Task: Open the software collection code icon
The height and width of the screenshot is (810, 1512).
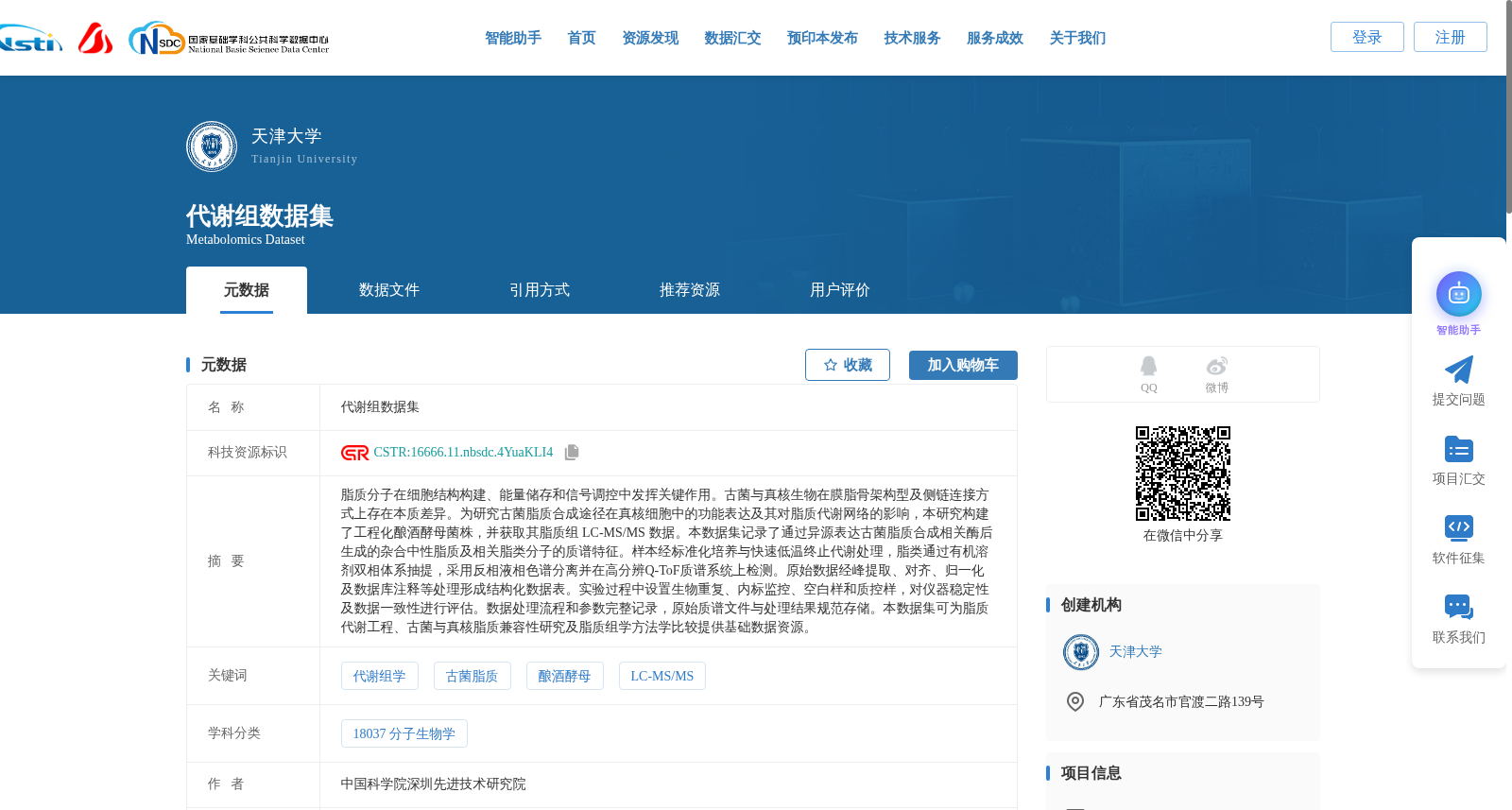Action: pyautogui.click(x=1459, y=527)
